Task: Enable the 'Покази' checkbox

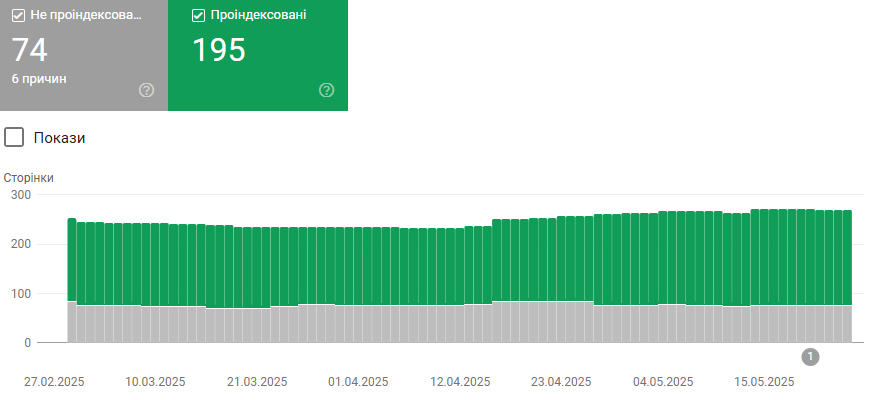Action: pos(14,137)
